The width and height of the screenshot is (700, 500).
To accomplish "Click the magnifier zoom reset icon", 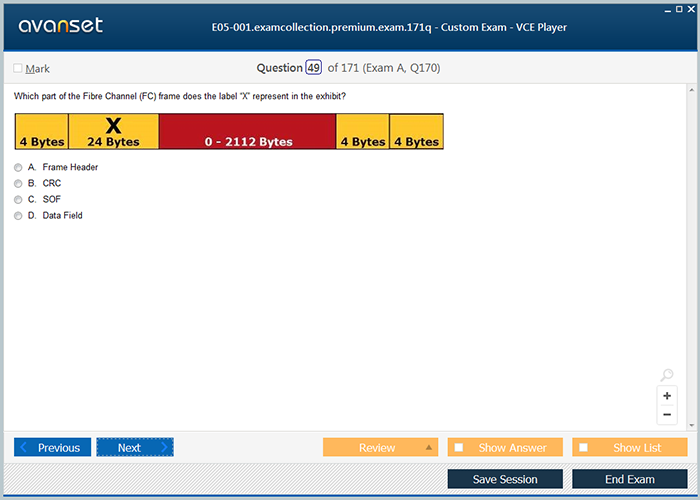I will (667, 376).
